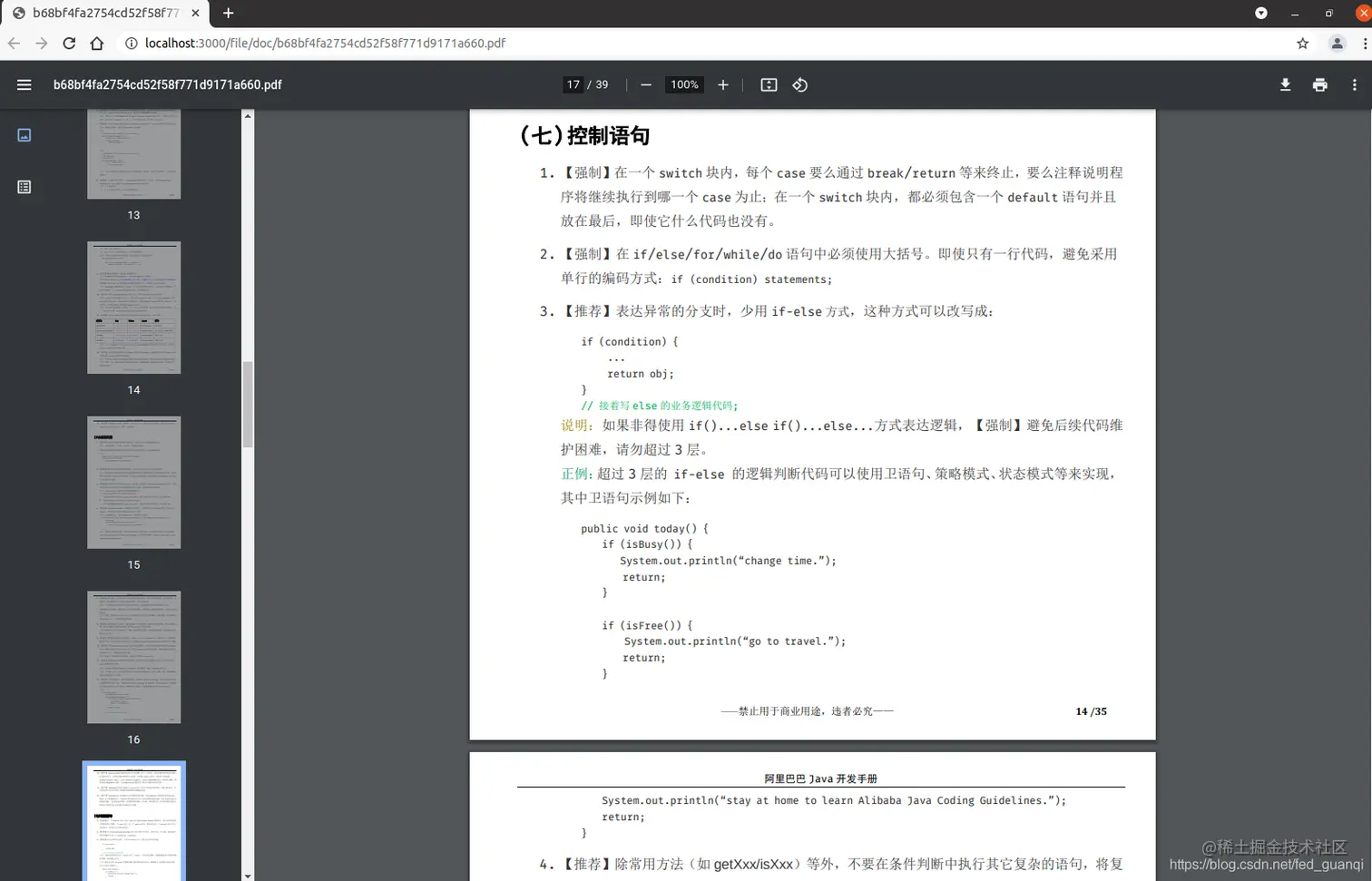Open the PDF viewer hamburger menu
Screen dimensions: 1372x881
pos(24,84)
